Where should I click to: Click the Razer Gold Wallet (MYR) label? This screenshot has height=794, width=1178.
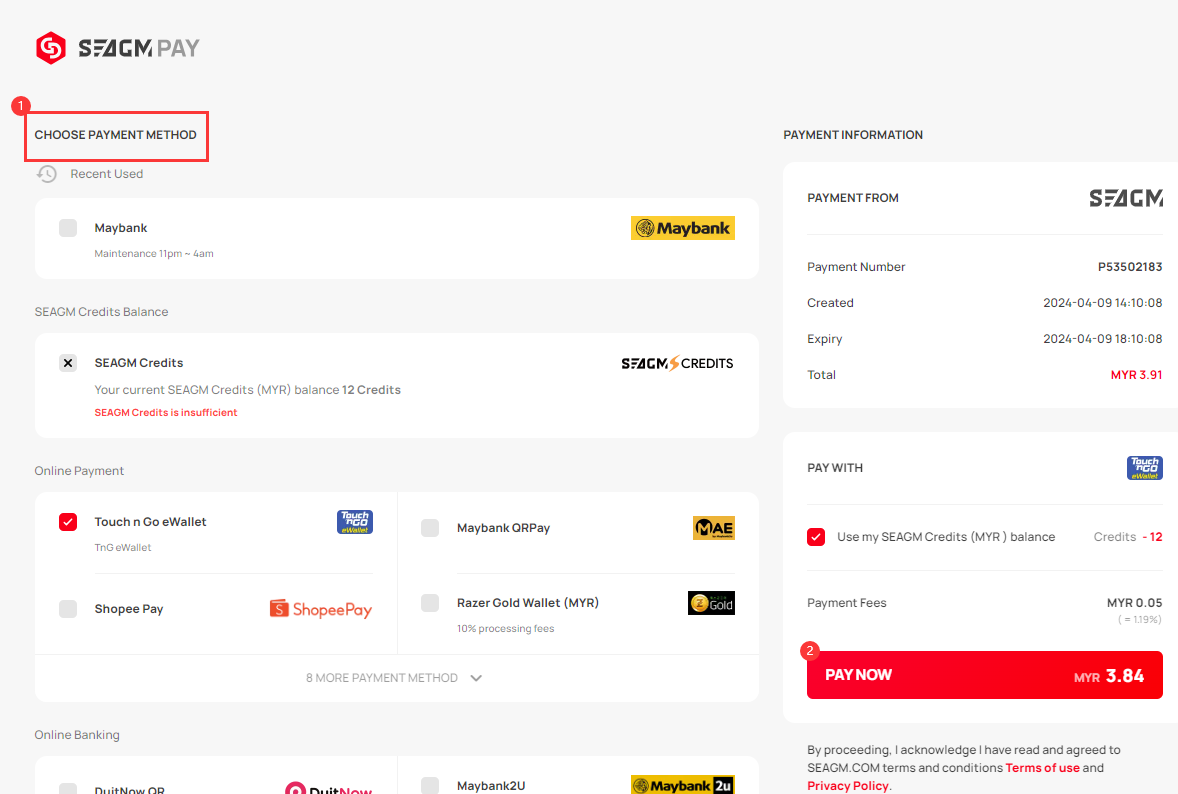pyautogui.click(x=527, y=603)
